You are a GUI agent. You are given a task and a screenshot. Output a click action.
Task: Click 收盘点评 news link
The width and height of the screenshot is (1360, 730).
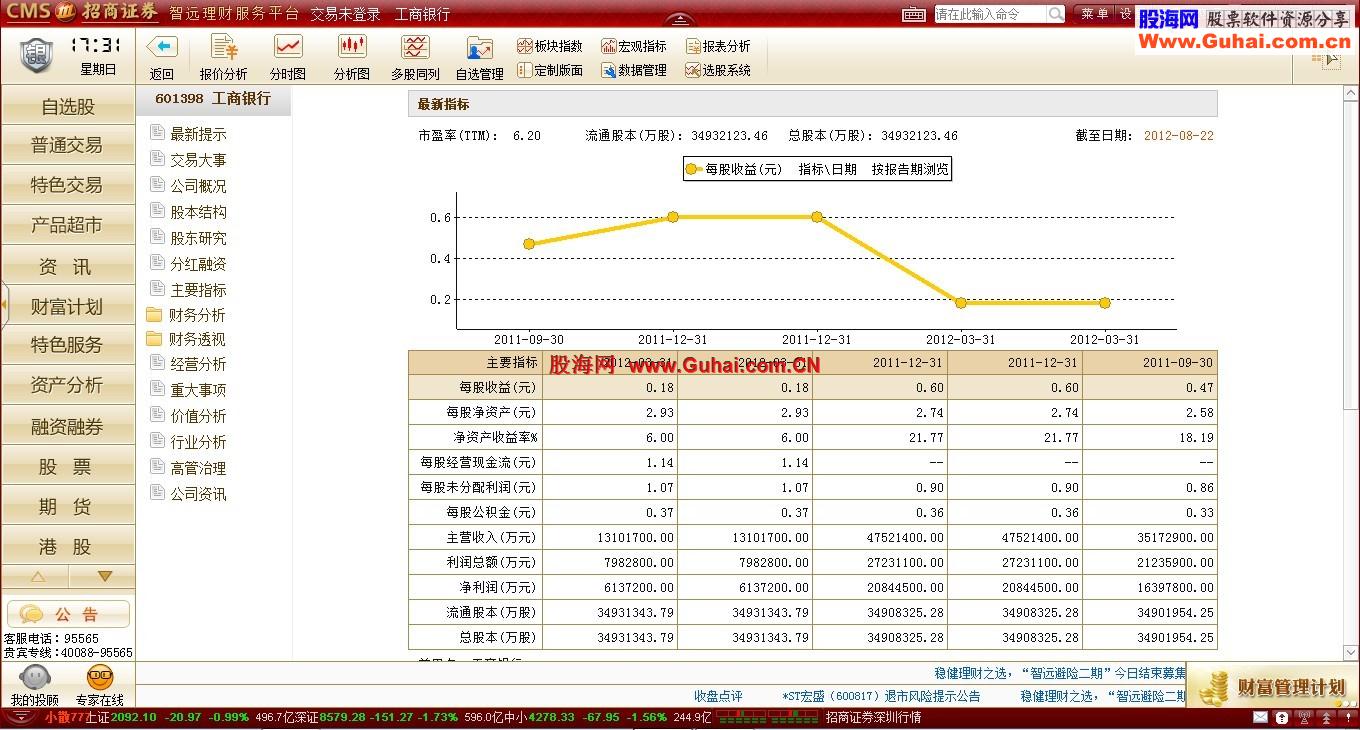[x=718, y=696]
